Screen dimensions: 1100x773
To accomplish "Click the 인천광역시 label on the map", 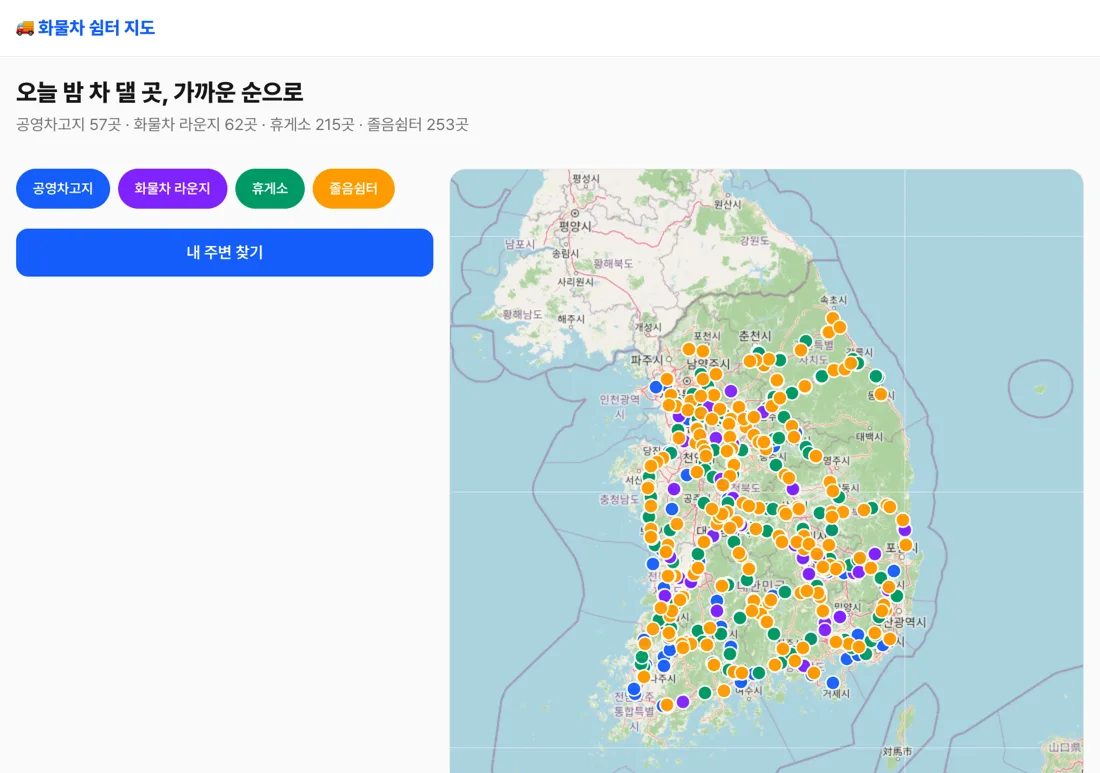I will tap(619, 406).
